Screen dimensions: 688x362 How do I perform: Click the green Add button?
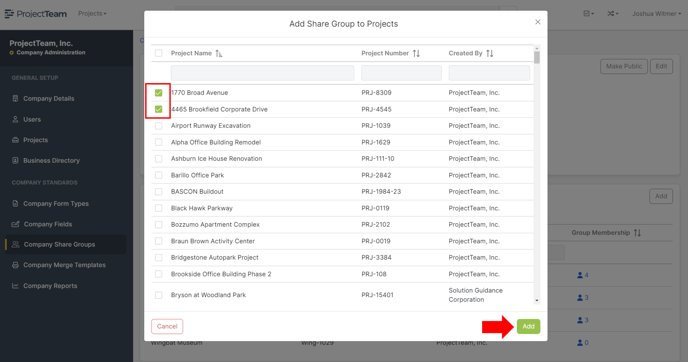(x=528, y=326)
